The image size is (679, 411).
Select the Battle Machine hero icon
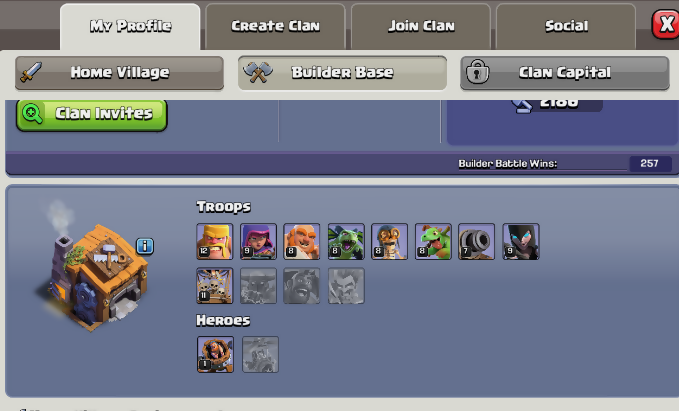tap(215, 354)
